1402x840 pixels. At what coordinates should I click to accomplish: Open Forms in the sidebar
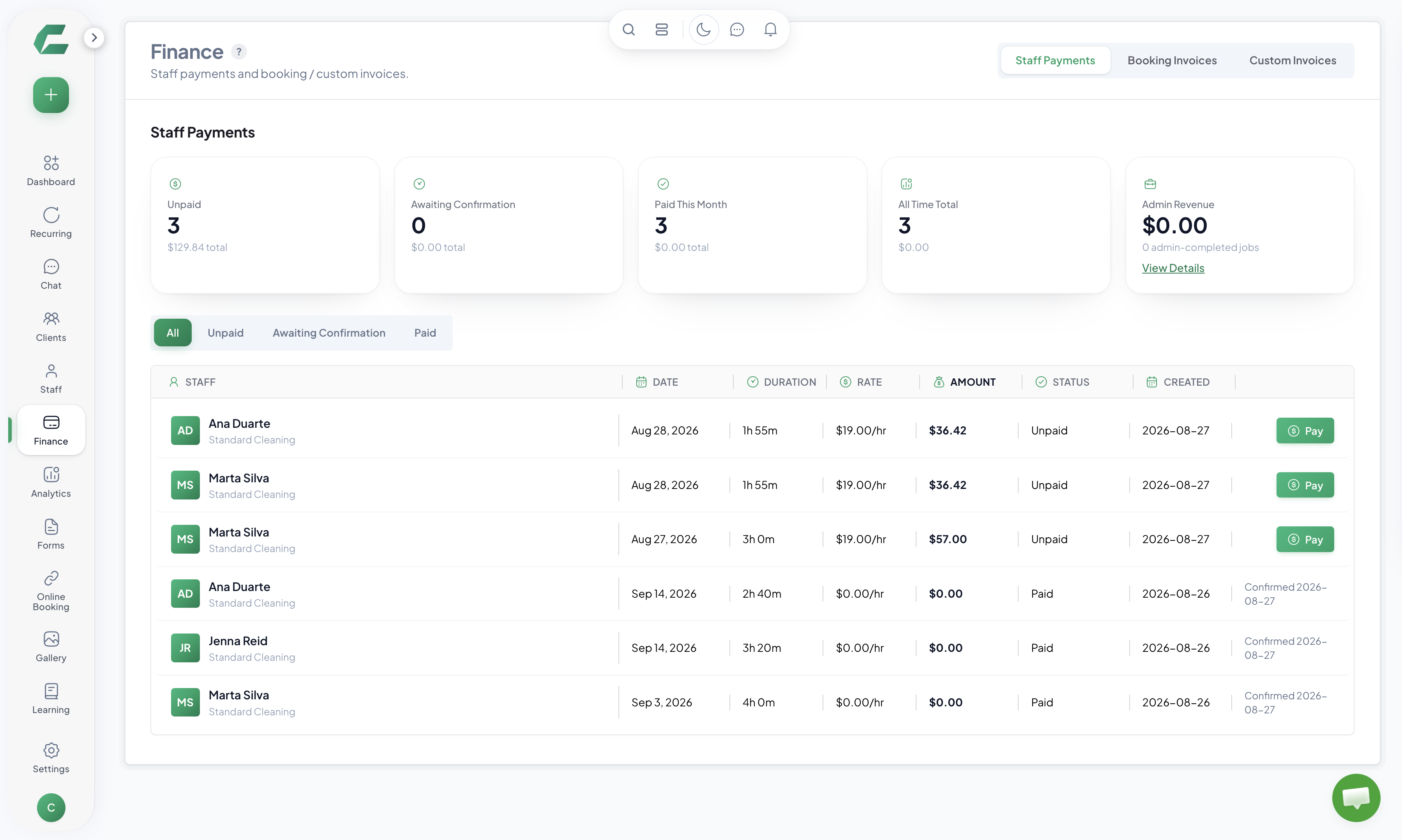(x=51, y=534)
